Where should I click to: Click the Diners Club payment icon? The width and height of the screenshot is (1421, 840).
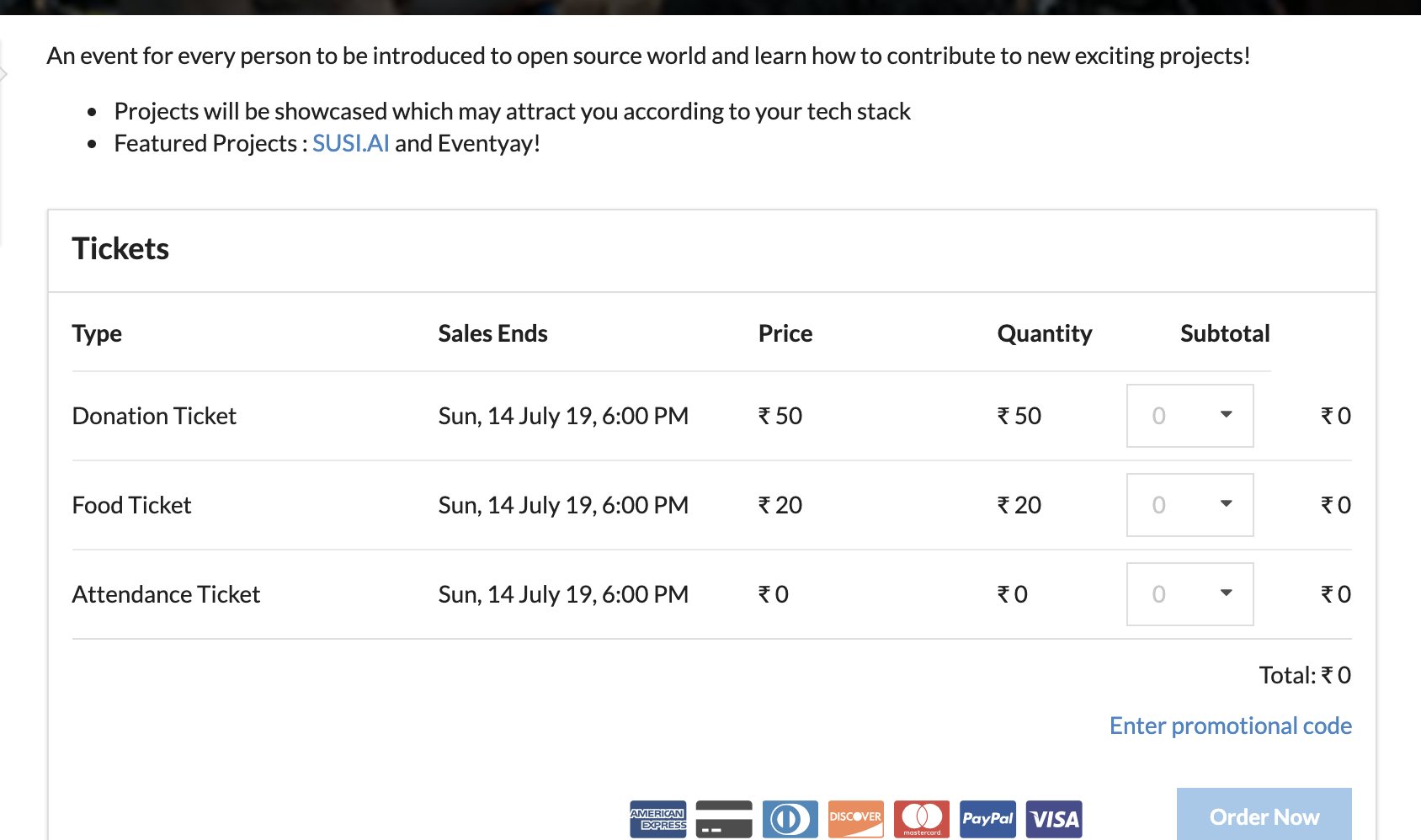(790, 819)
